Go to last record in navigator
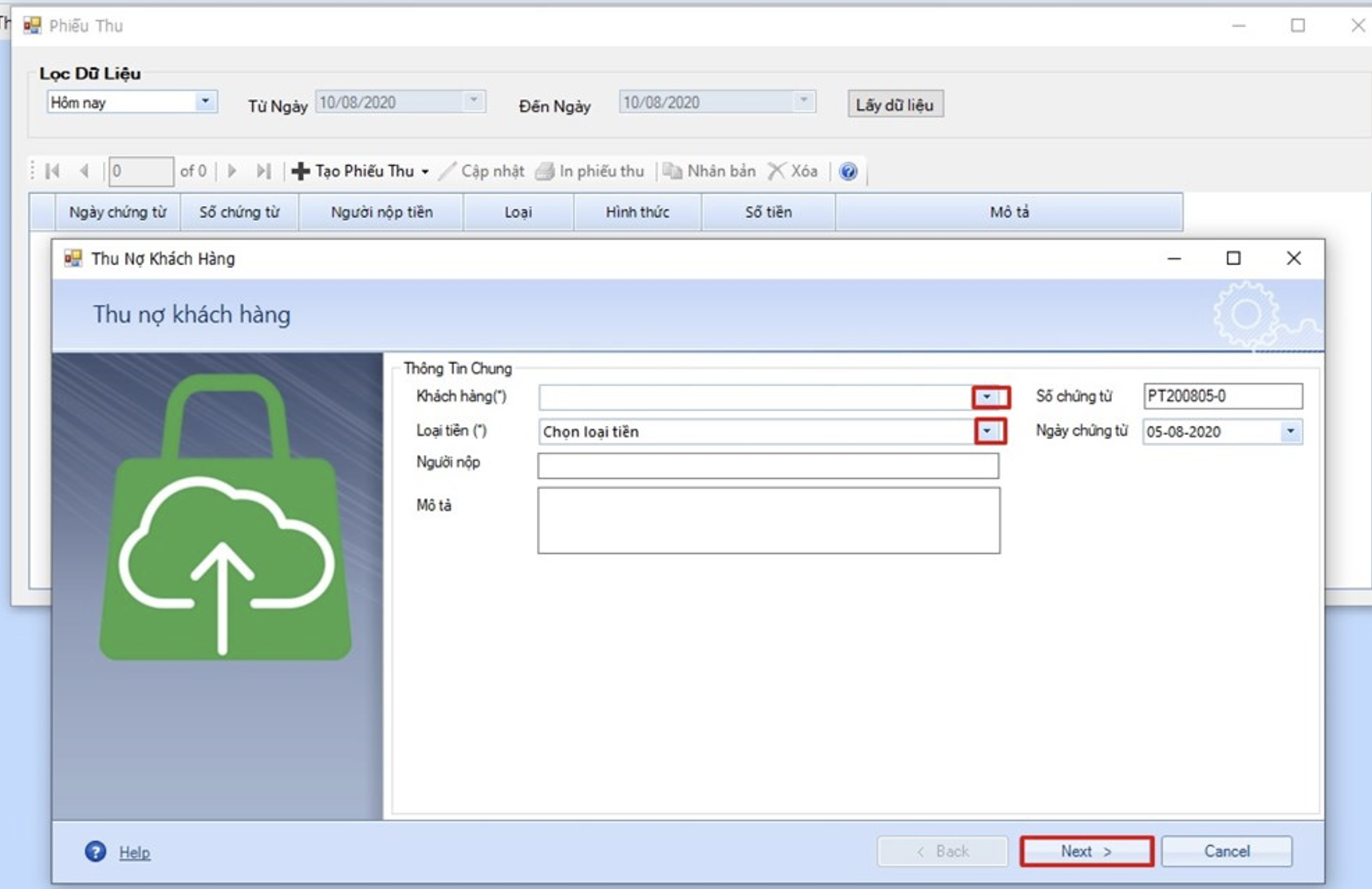Screen dimensions: 1372x889 [x=263, y=171]
